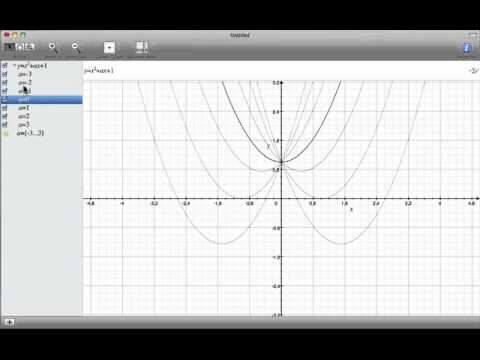Collapse the y=x²+ax+1 group disclosure triangle
This screenshot has height=360, width=480.
click(14, 66)
